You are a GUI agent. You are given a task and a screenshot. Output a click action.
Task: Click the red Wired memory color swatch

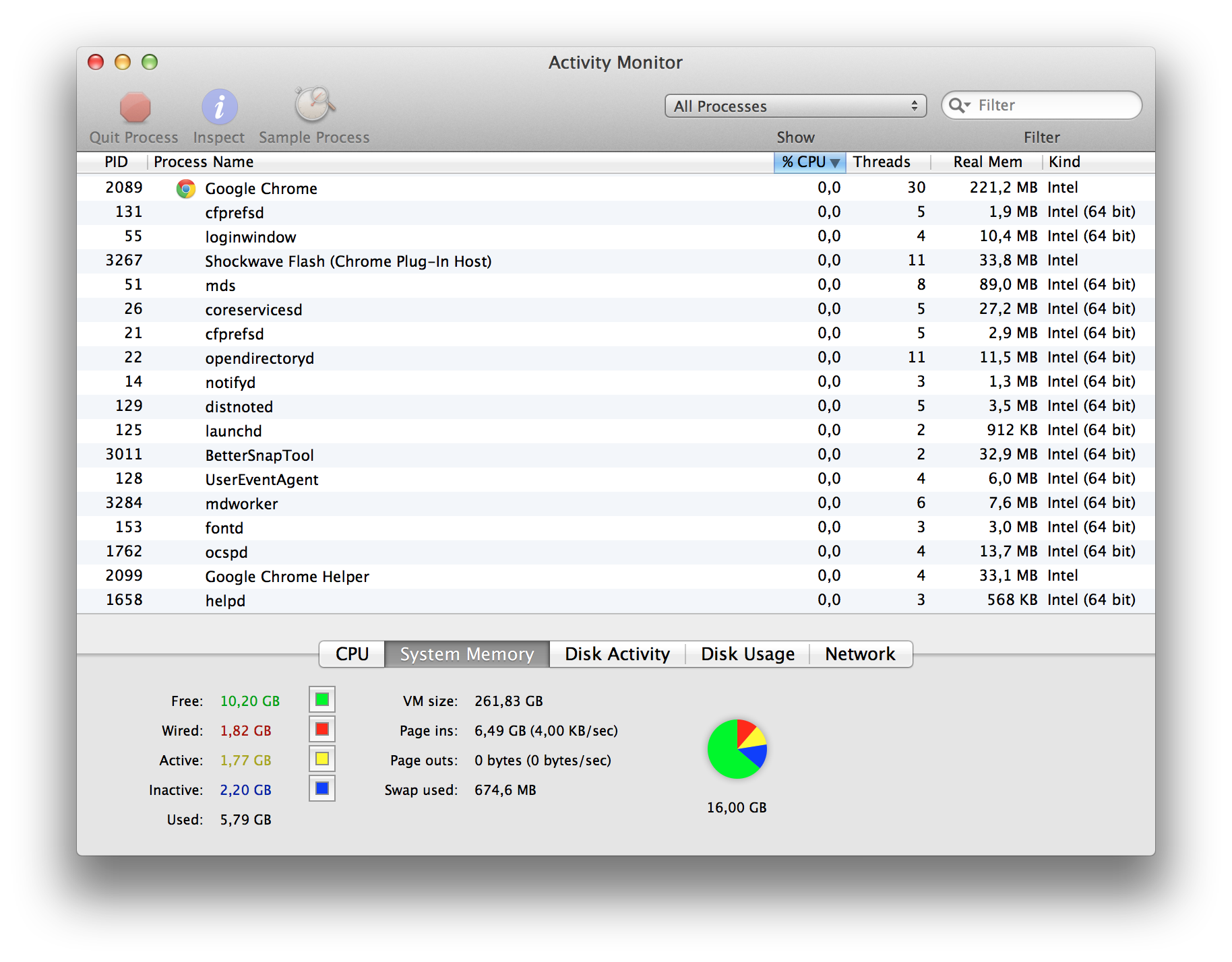(x=322, y=729)
